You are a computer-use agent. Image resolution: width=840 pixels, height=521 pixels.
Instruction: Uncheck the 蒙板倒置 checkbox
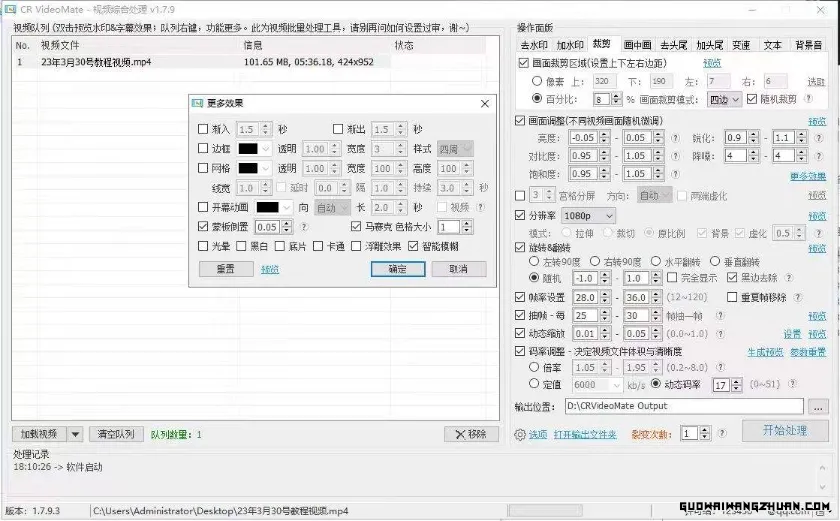(202, 226)
